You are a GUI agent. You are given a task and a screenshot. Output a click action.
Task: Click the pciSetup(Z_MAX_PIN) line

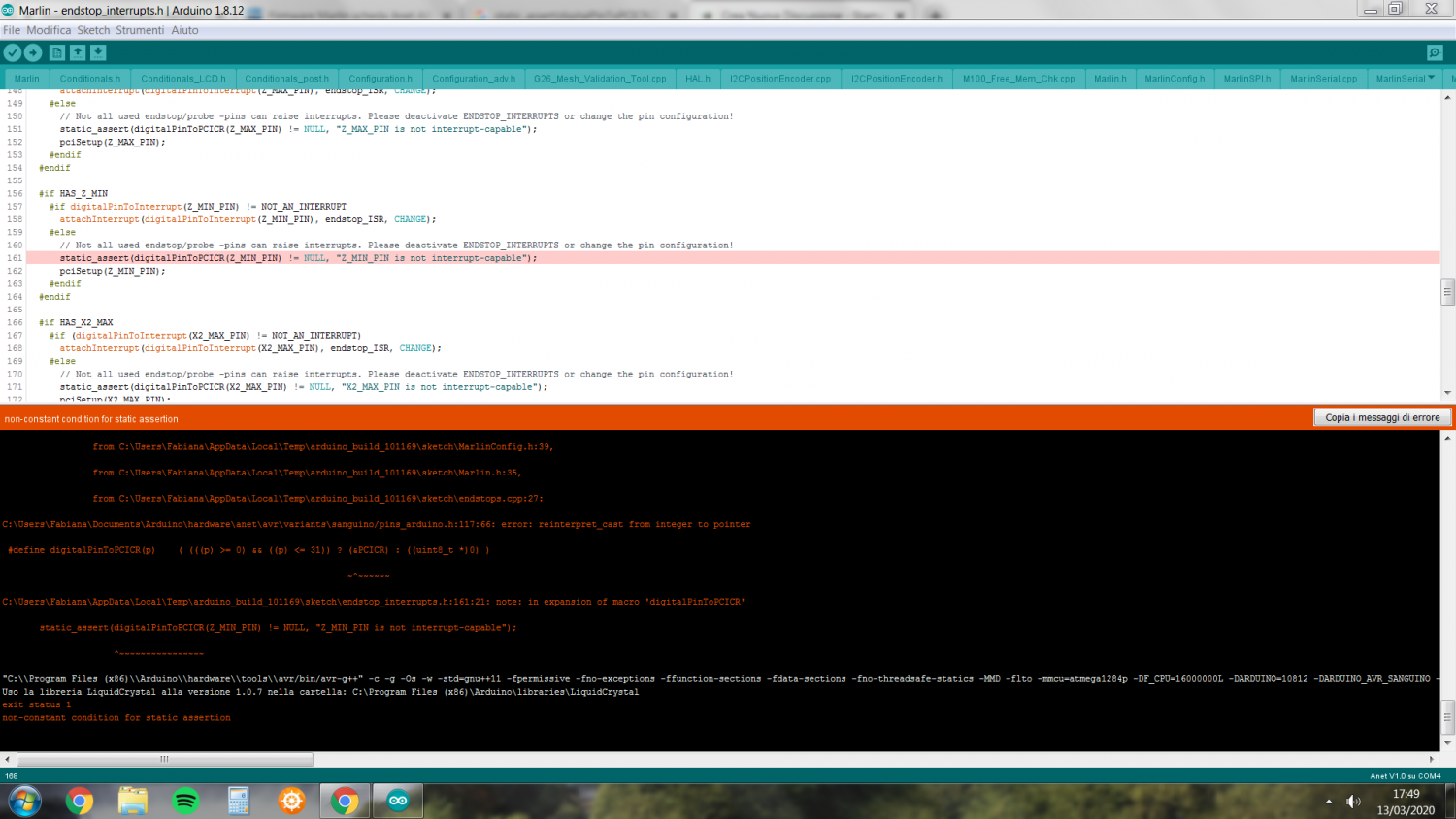[113, 142]
